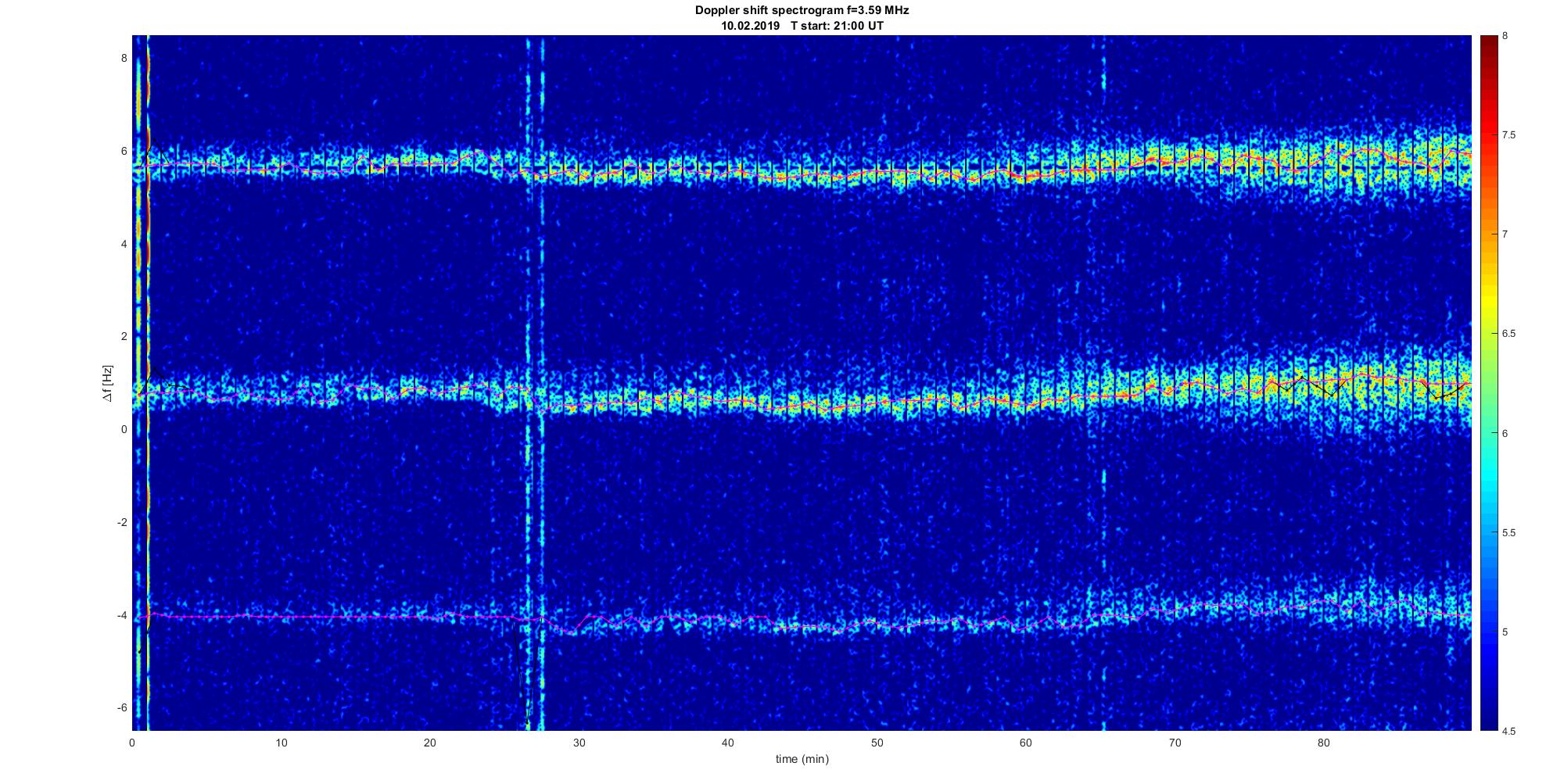Image resolution: width=1564 pixels, height=784 pixels.
Task: Click x-axis tick label '70'
Action: (x=1175, y=743)
